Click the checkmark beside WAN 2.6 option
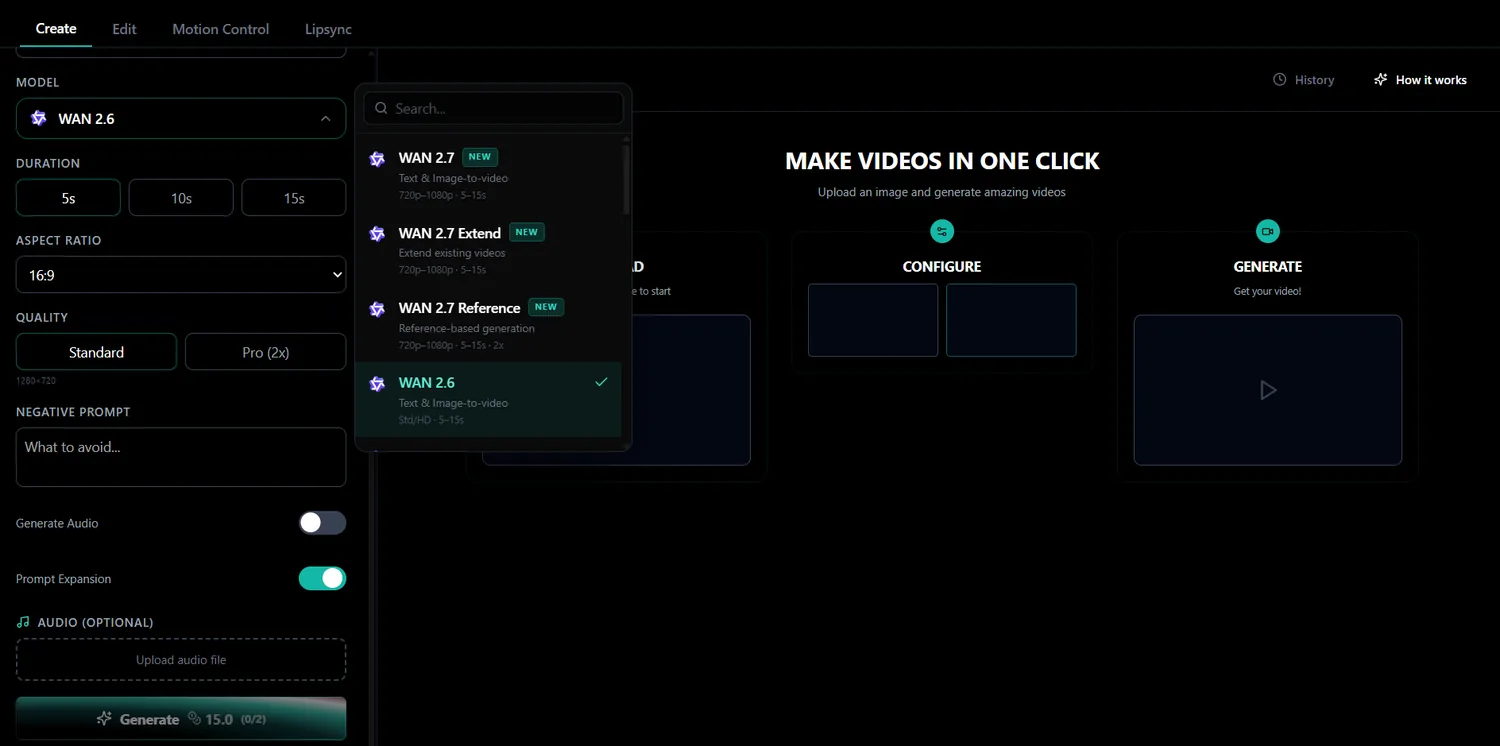1500x746 pixels. click(x=601, y=382)
